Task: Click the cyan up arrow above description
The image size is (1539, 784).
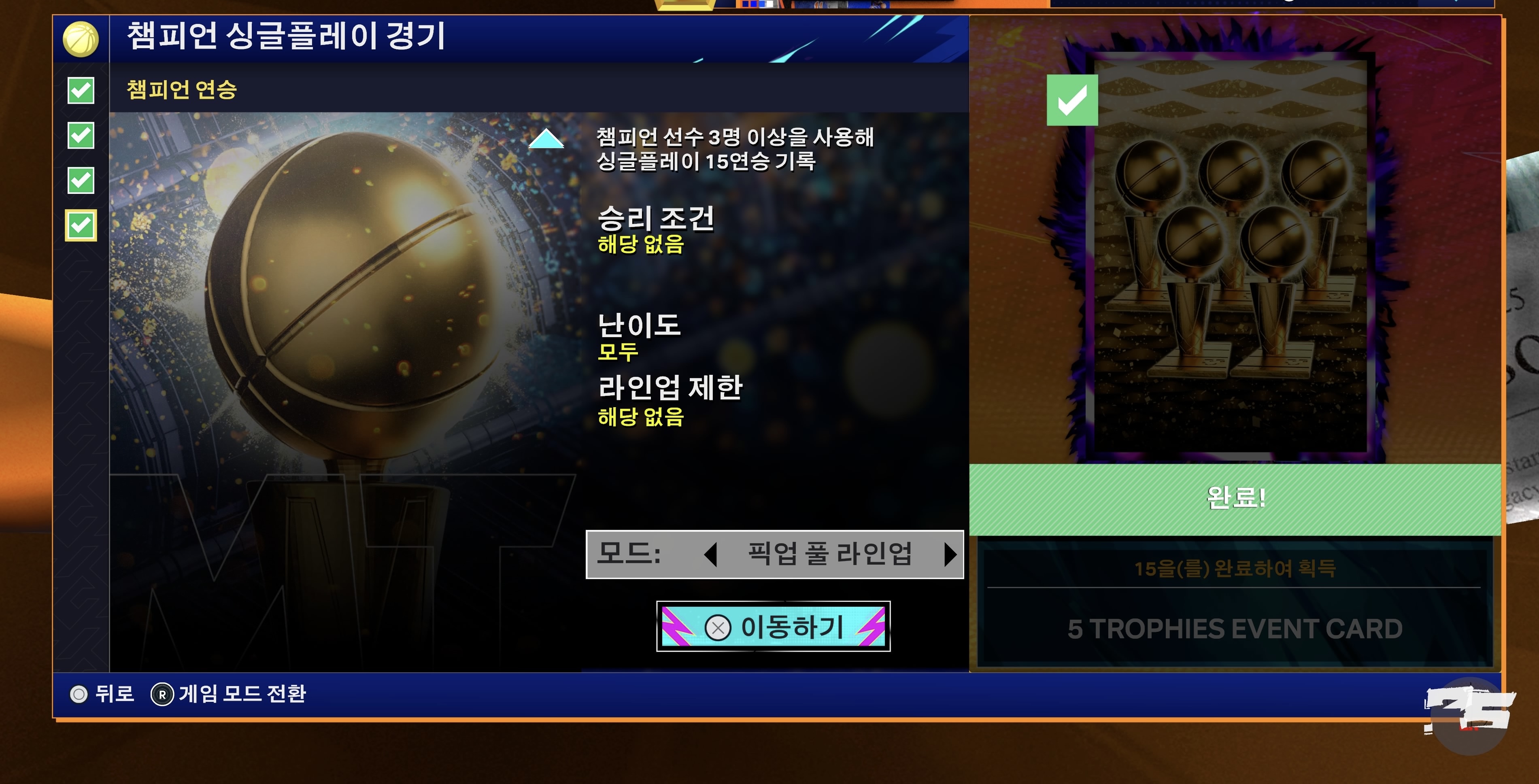Action: (x=546, y=139)
